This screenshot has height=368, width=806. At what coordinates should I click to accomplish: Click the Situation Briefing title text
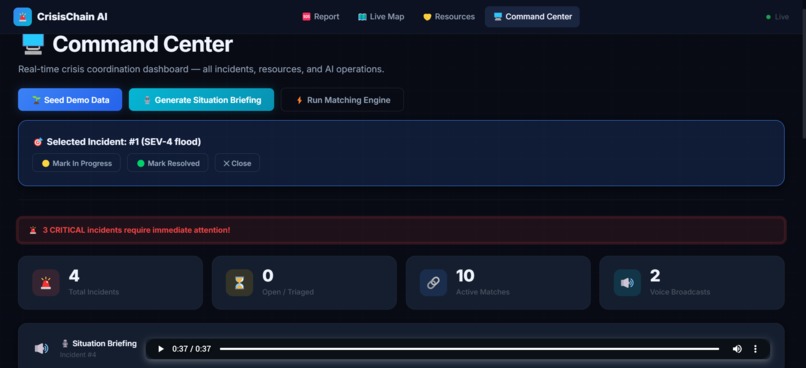pos(104,343)
